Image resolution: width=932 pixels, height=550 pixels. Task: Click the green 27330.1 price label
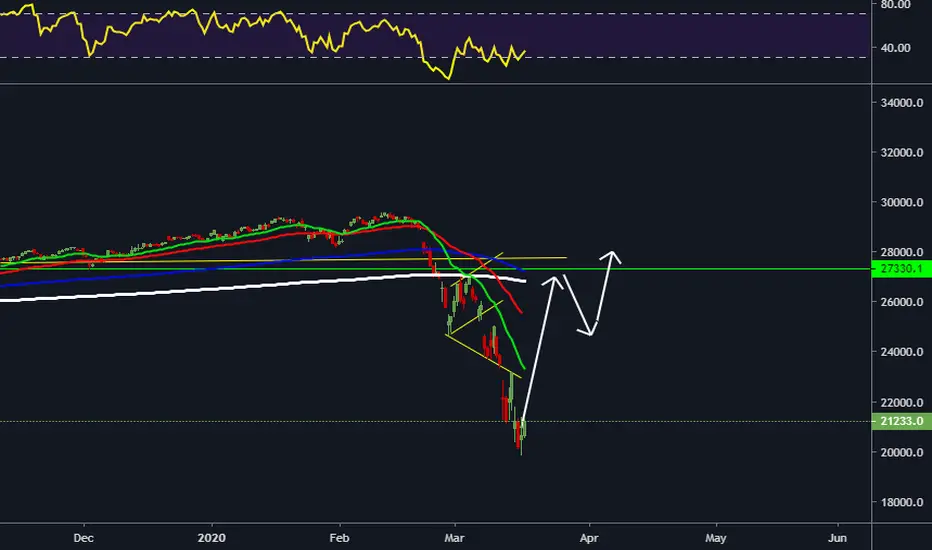point(901,269)
